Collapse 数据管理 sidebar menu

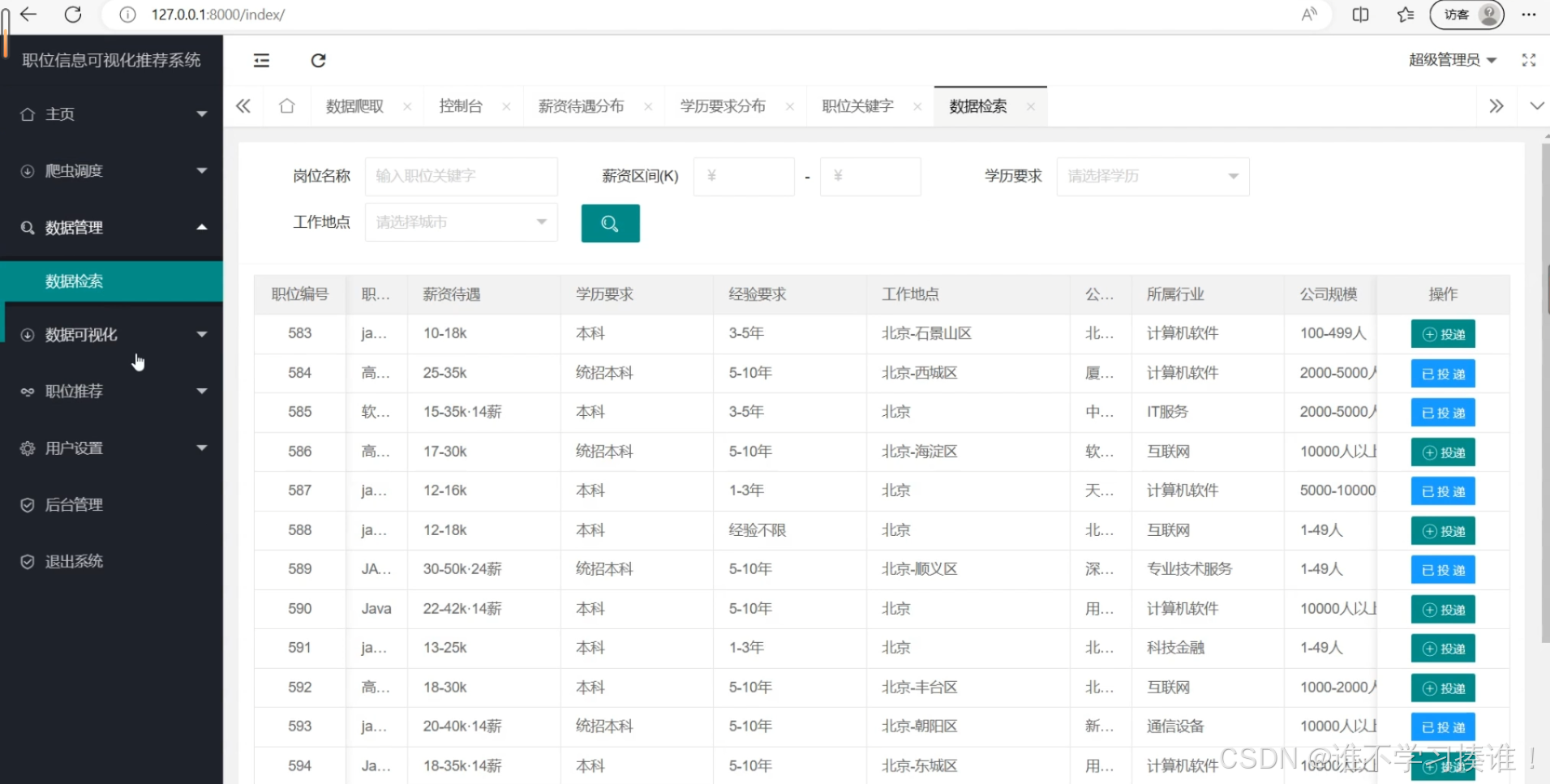point(111,228)
